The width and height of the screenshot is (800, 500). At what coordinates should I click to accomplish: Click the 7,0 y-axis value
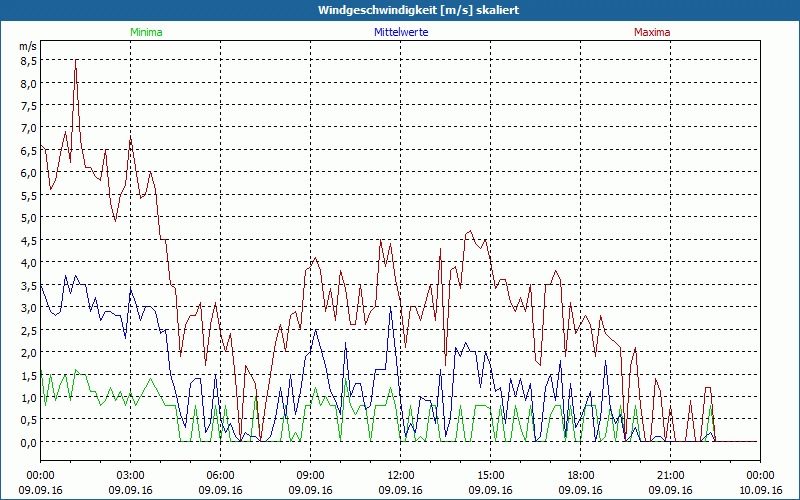pyautogui.click(x=28, y=128)
